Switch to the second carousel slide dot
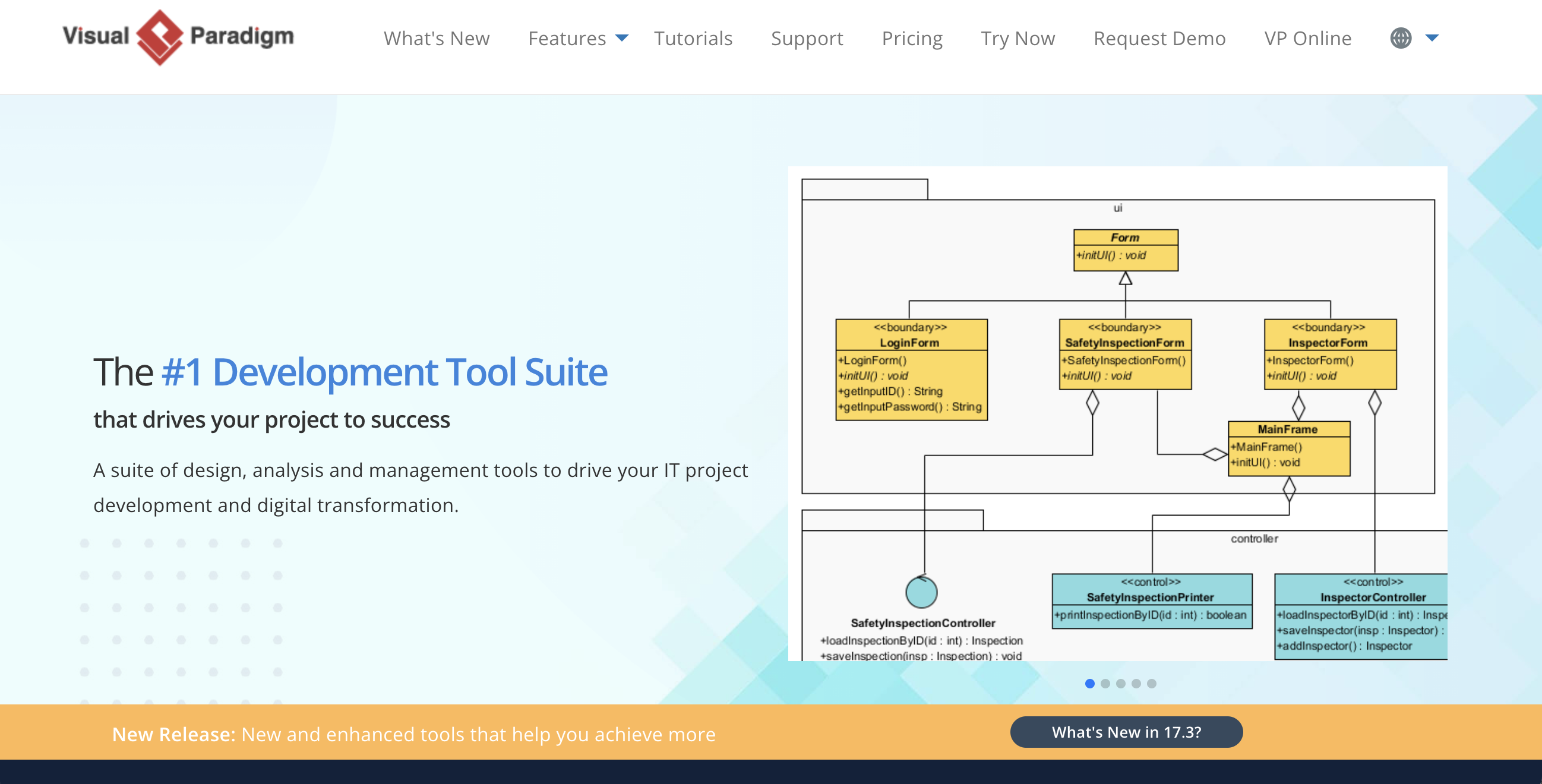The height and width of the screenshot is (784, 1542). [x=1105, y=684]
